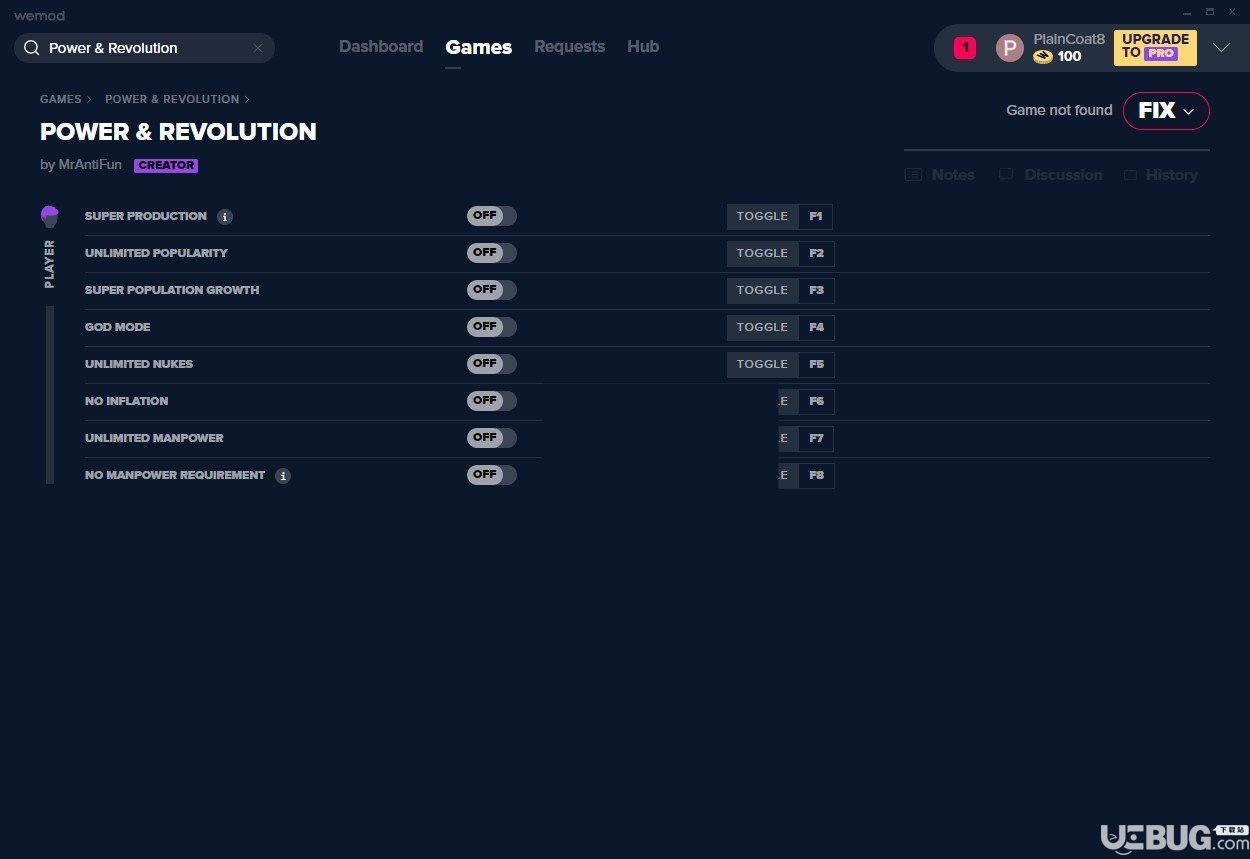Open creator MrAntiFun's profile link
The height and width of the screenshot is (859, 1250).
point(90,165)
